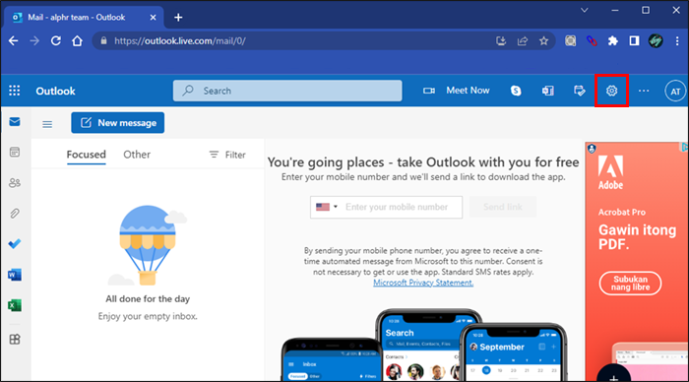Open the Files paperclip sidebar icon
The image size is (689, 382).
click(15, 213)
